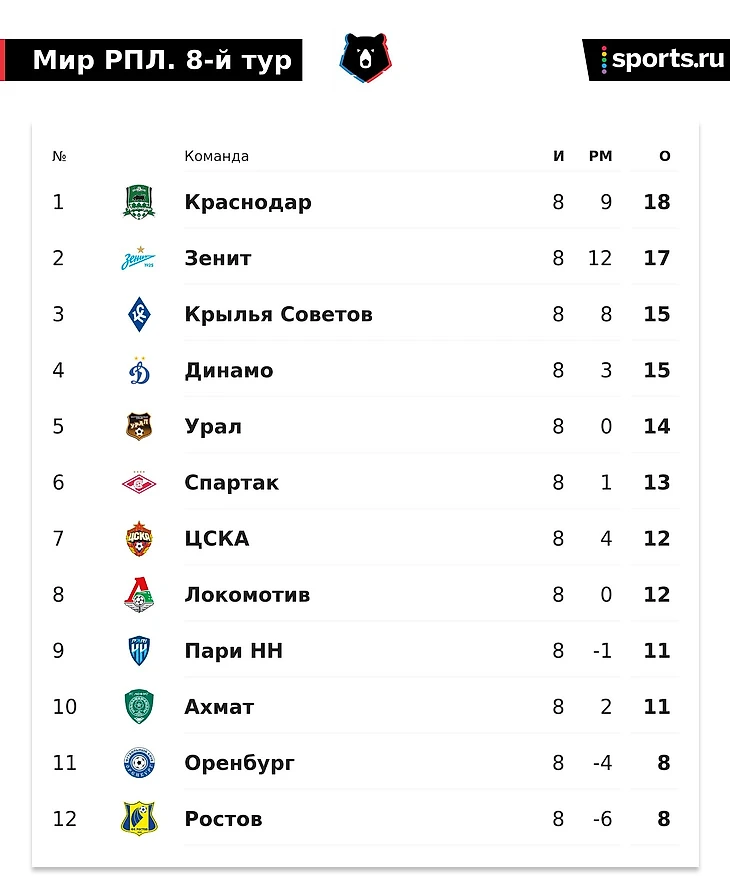Select the Rostov club crest
The height and width of the screenshot is (891, 730).
139,819
